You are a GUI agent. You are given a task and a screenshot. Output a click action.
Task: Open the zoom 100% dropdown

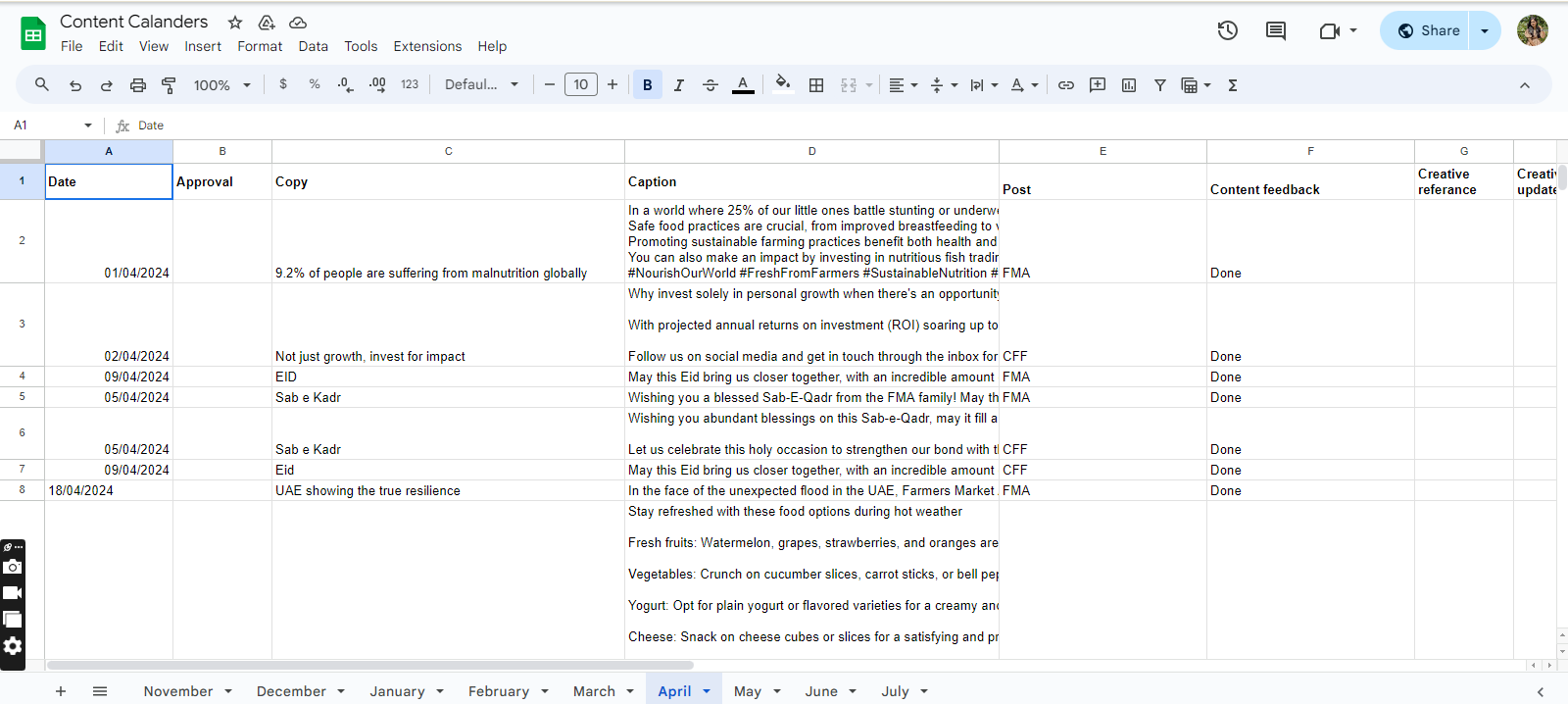(222, 85)
